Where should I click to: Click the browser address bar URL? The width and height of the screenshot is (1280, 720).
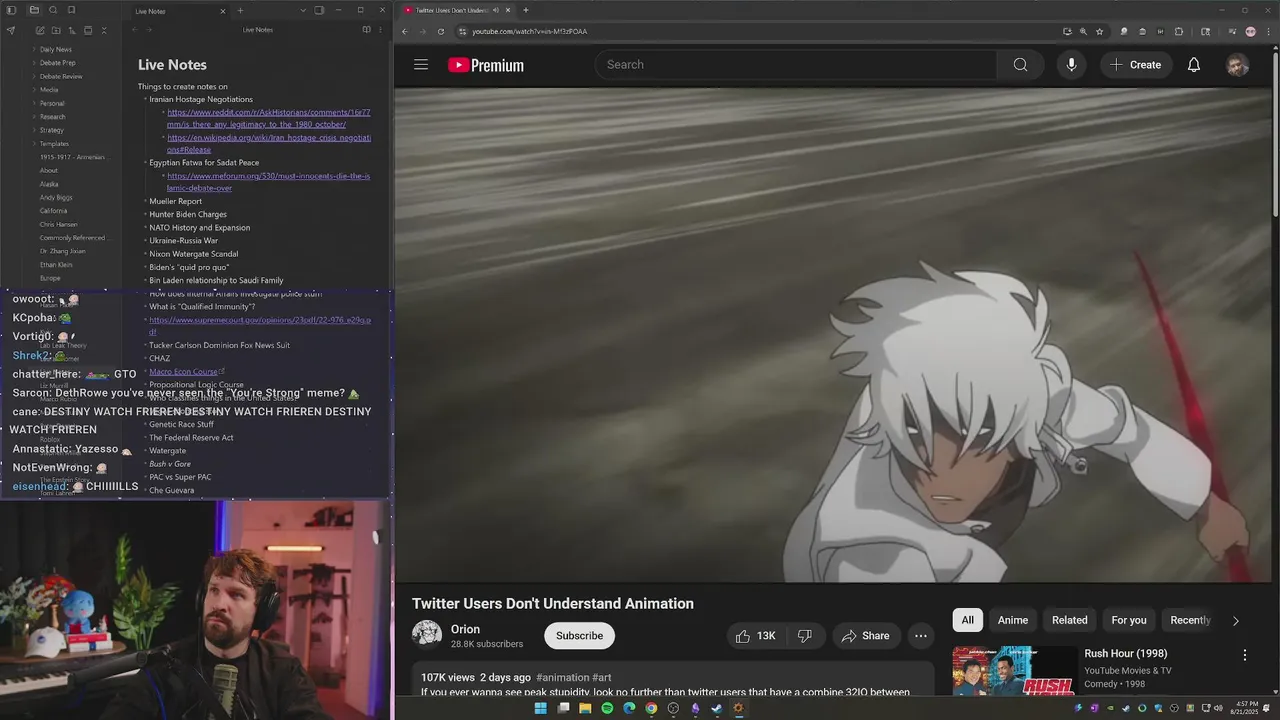529,31
